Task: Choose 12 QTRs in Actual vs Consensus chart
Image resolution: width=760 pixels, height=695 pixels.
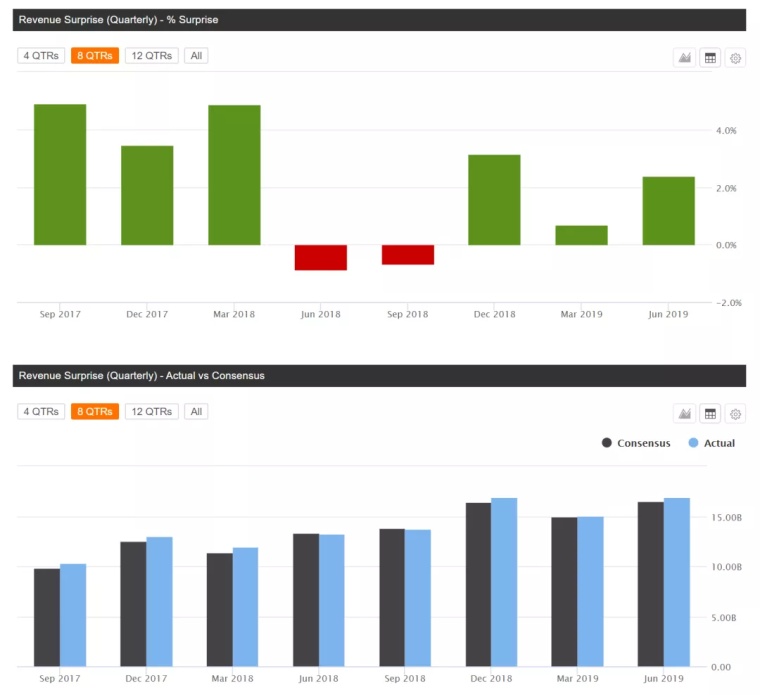Action: pos(152,412)
